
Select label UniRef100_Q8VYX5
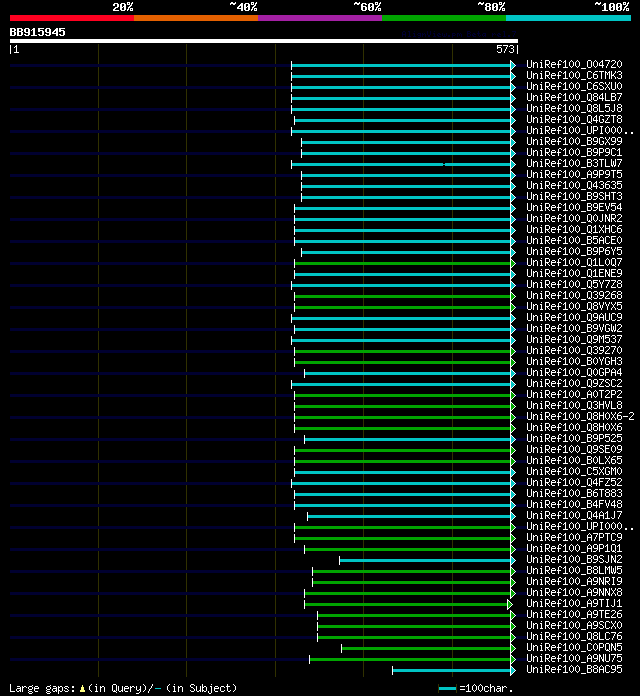tap(574, 306)
